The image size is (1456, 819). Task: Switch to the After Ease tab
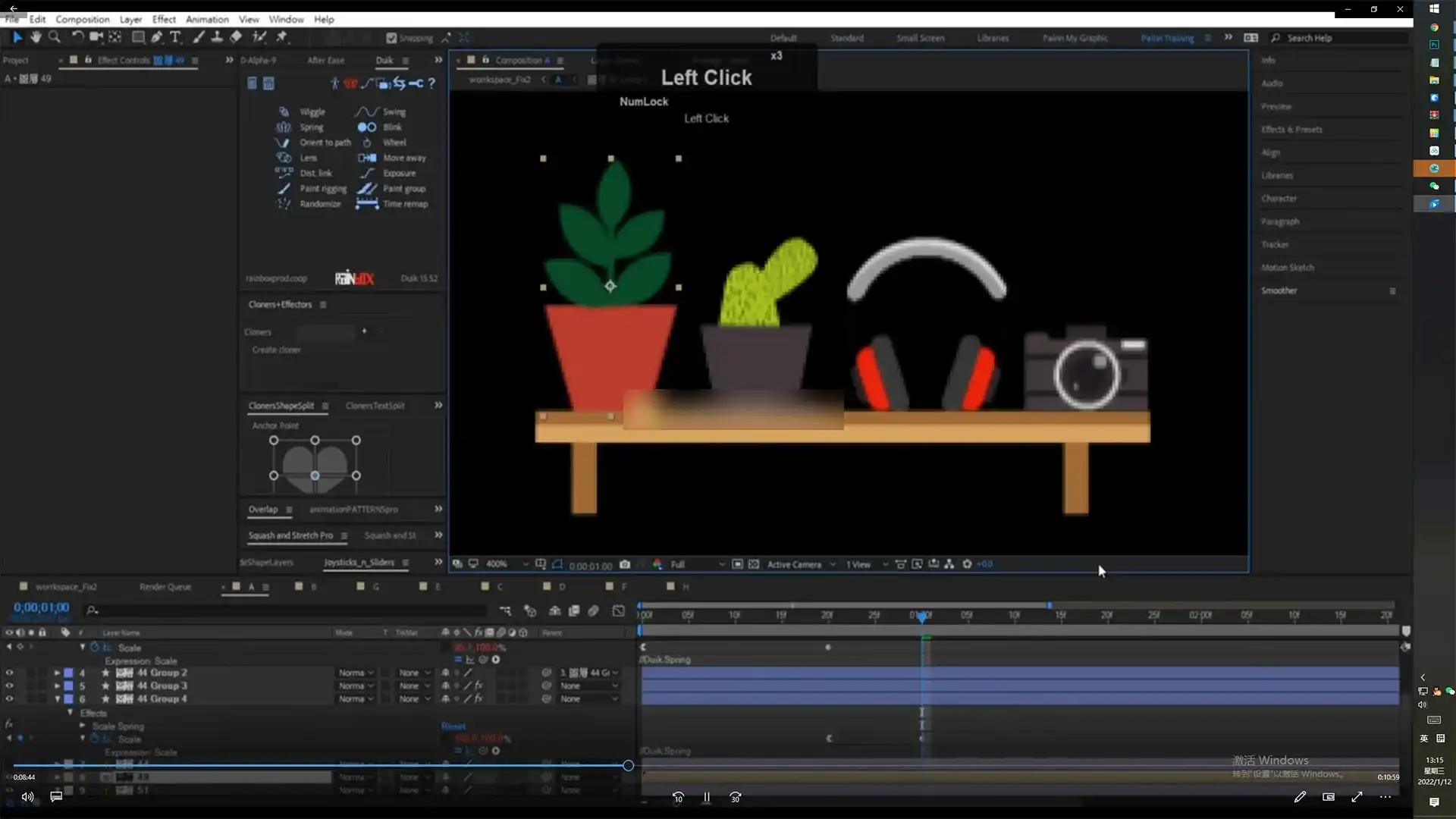pyautogui.click(x=325, y=60)
